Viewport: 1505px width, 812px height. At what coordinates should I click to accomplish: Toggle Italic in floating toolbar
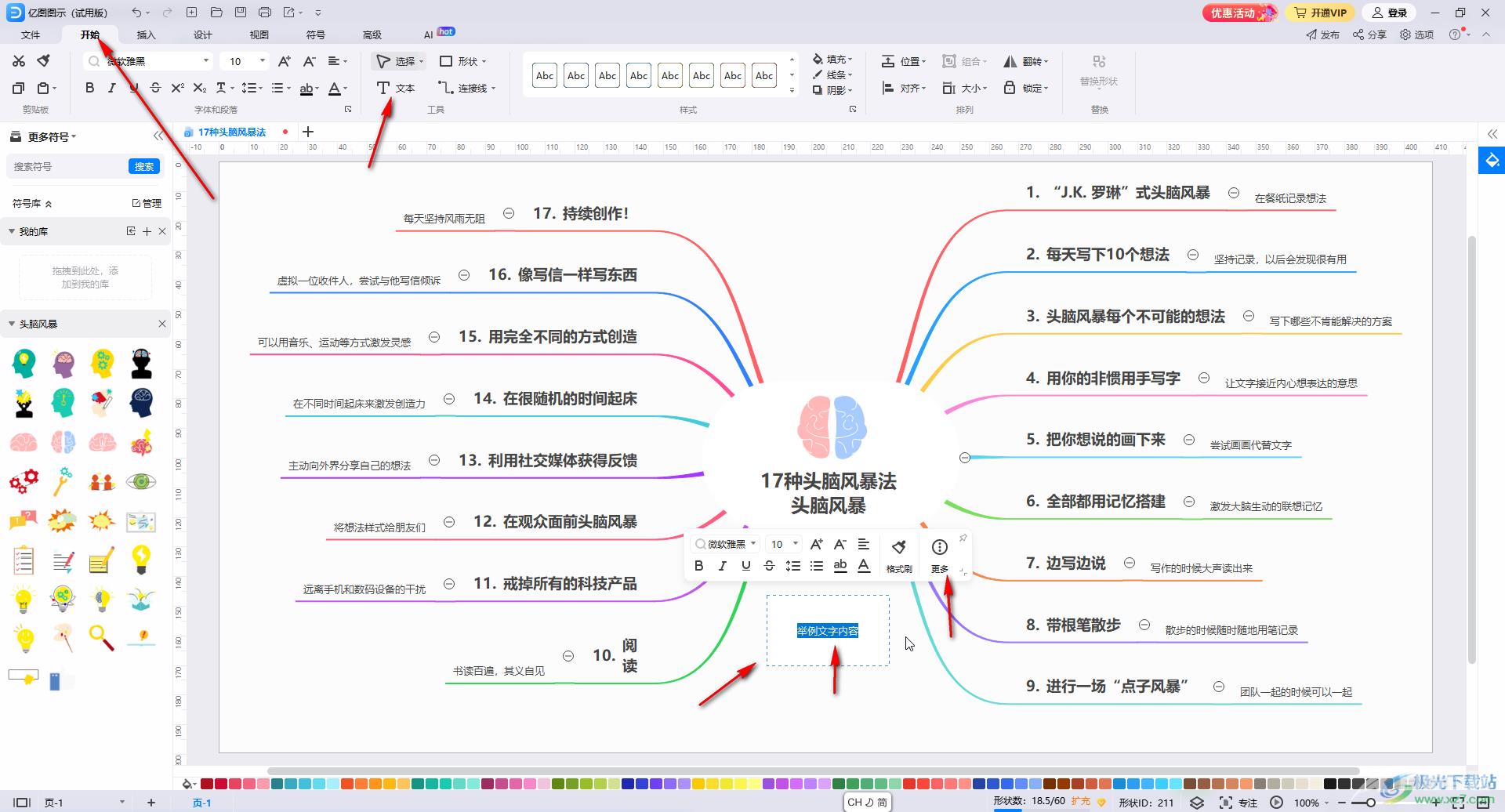[x=722, y=566]
